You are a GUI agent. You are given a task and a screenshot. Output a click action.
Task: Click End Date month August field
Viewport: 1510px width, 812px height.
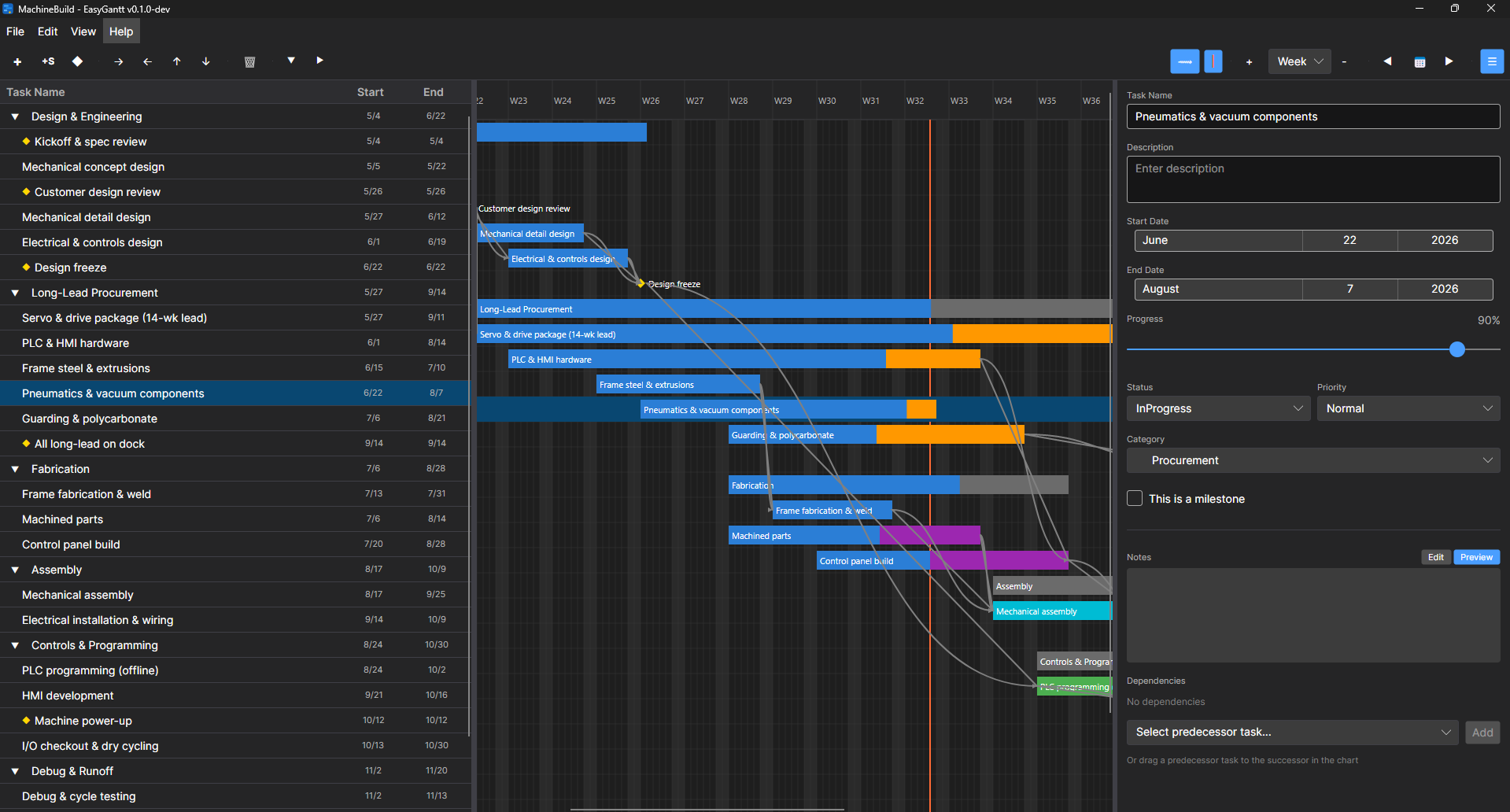click(x=1218, y=289)
